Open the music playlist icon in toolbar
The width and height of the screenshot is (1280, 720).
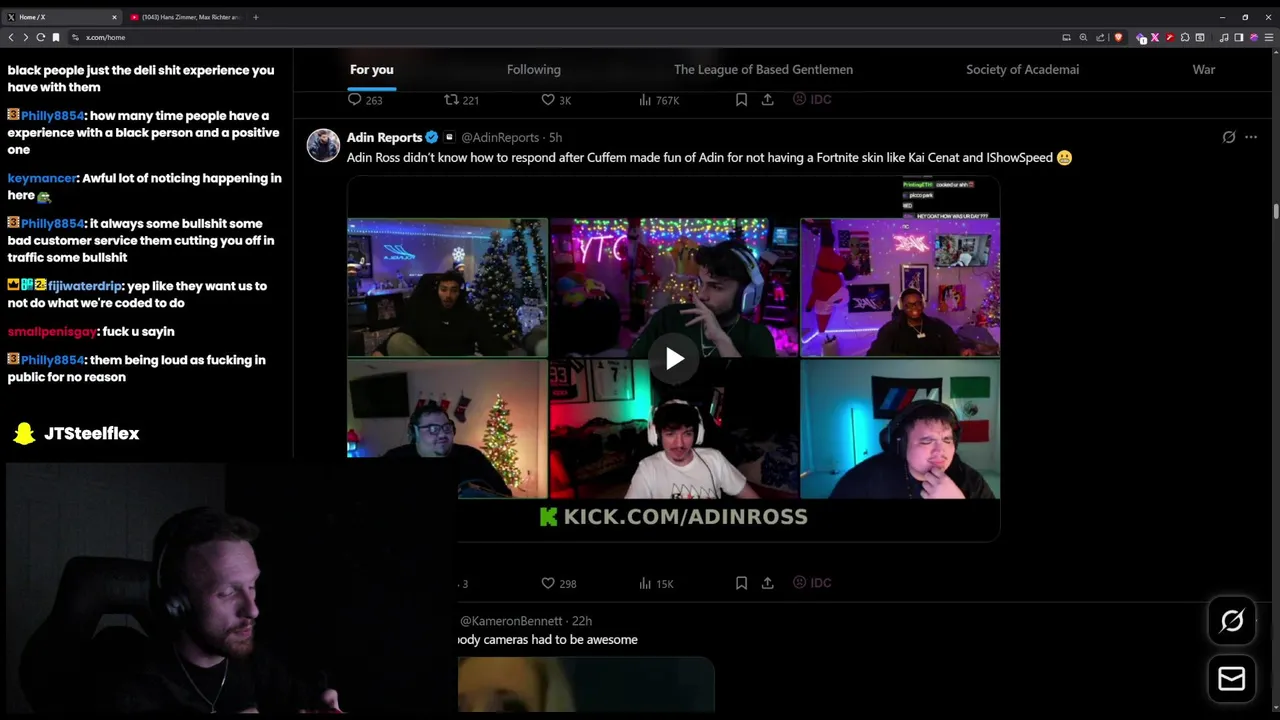(x=1224, y=37)
